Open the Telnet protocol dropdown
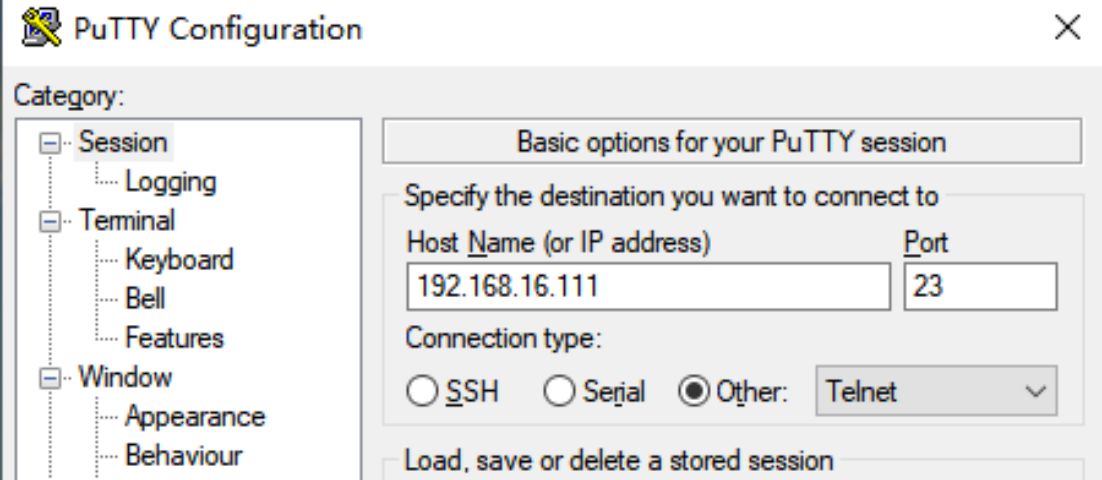Image resolution: width=1102 pixels, height=480 pixels. tap(936, 391)
